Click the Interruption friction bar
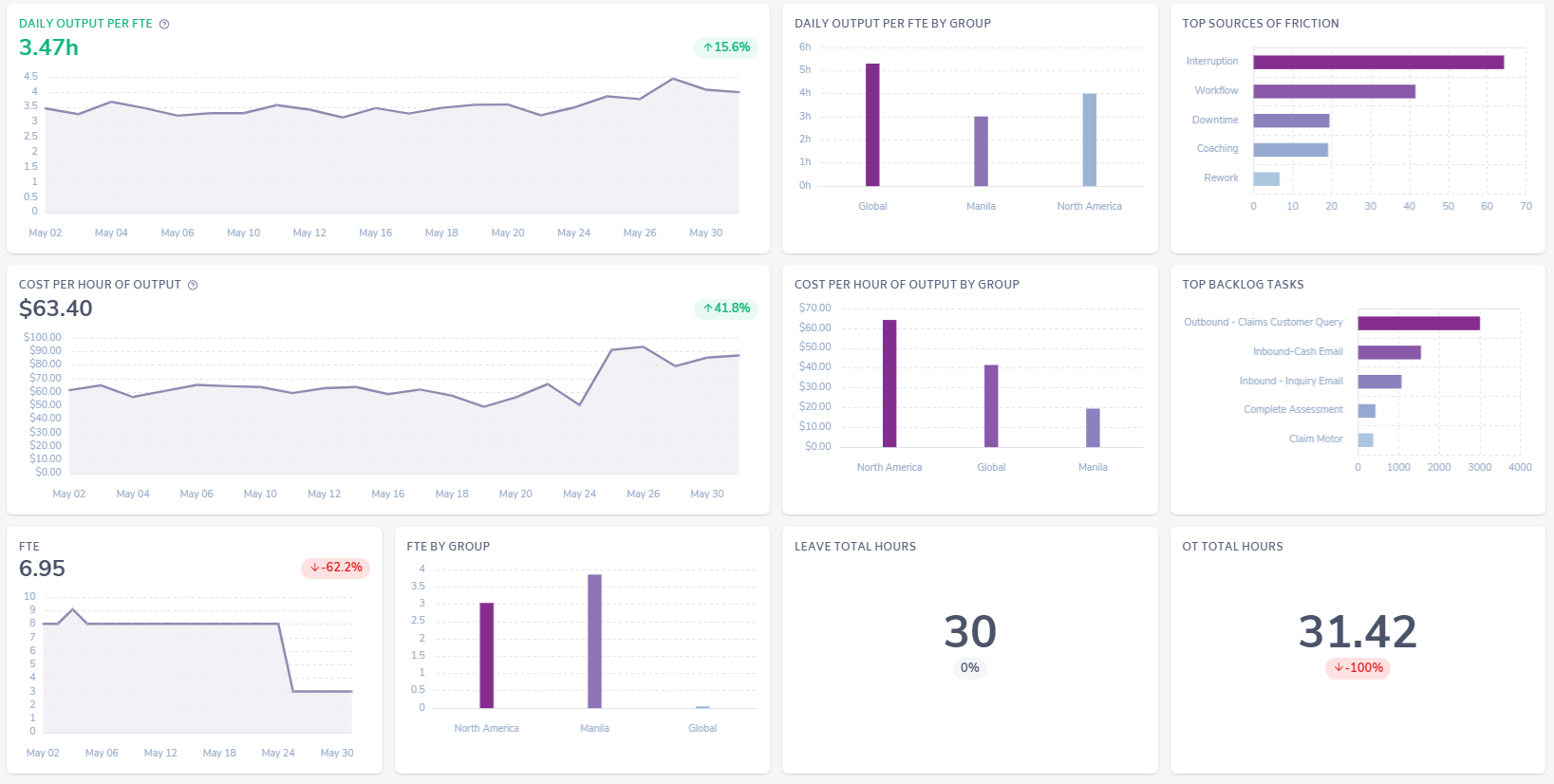The height and width of the screenshot is (784, 1554). pyautogui.click(x=1378, y=62)
